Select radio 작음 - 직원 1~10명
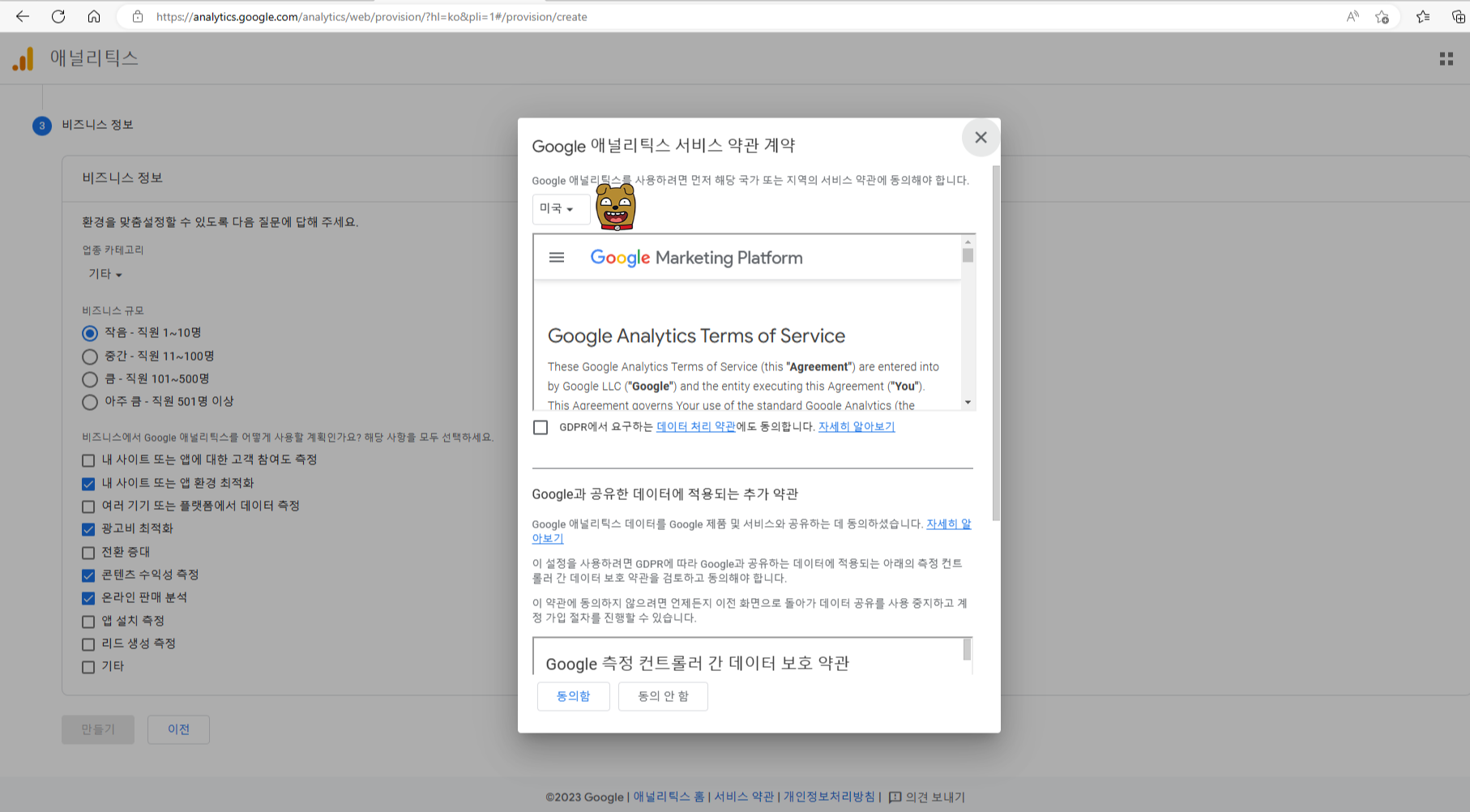The image size is (1470, 812). [90, 333]
